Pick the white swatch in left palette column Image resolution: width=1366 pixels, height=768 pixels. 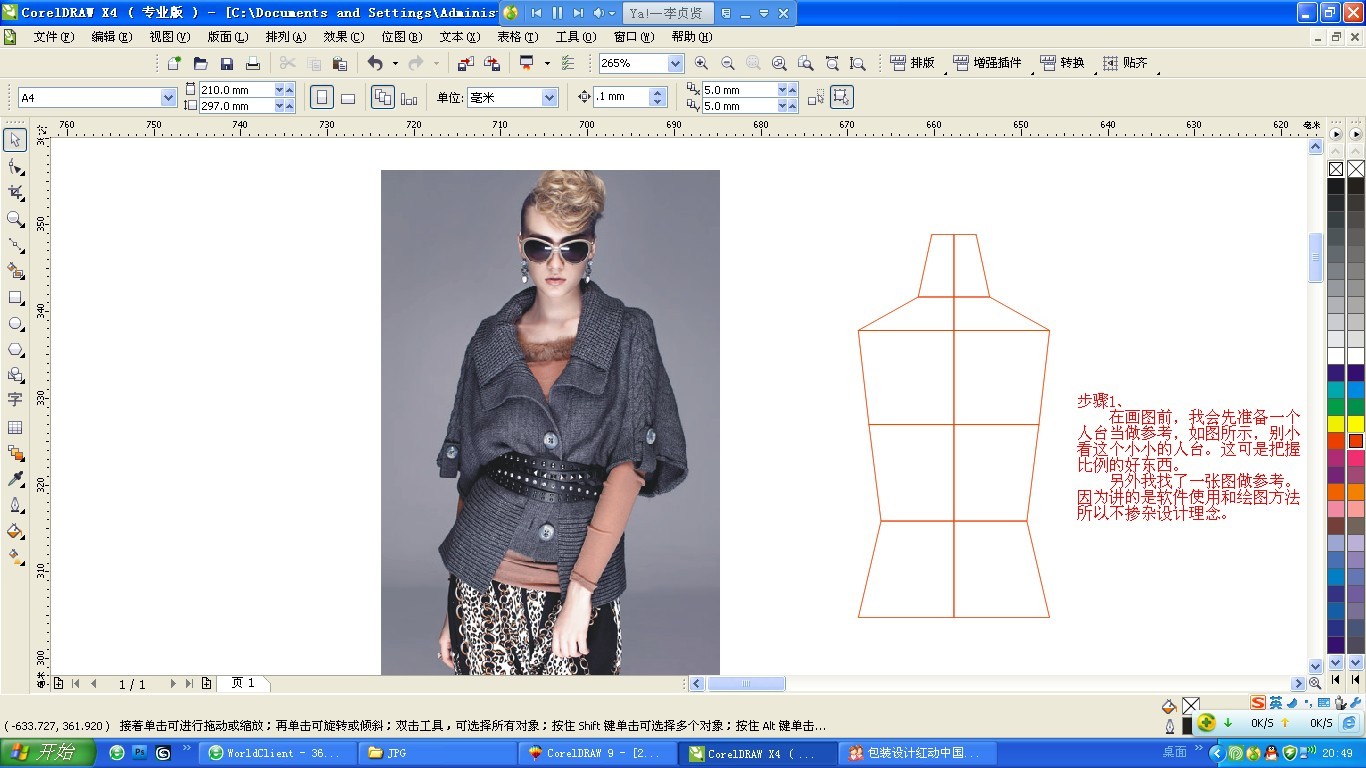point(1336,356)
